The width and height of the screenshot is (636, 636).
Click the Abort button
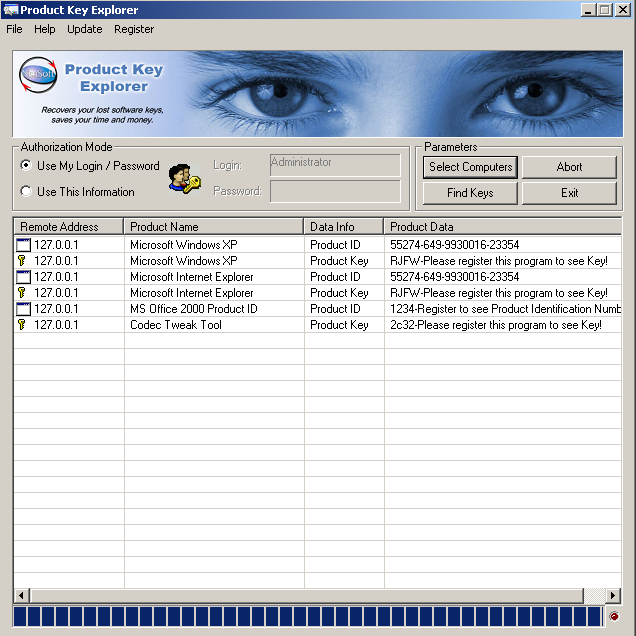(569, 167)
